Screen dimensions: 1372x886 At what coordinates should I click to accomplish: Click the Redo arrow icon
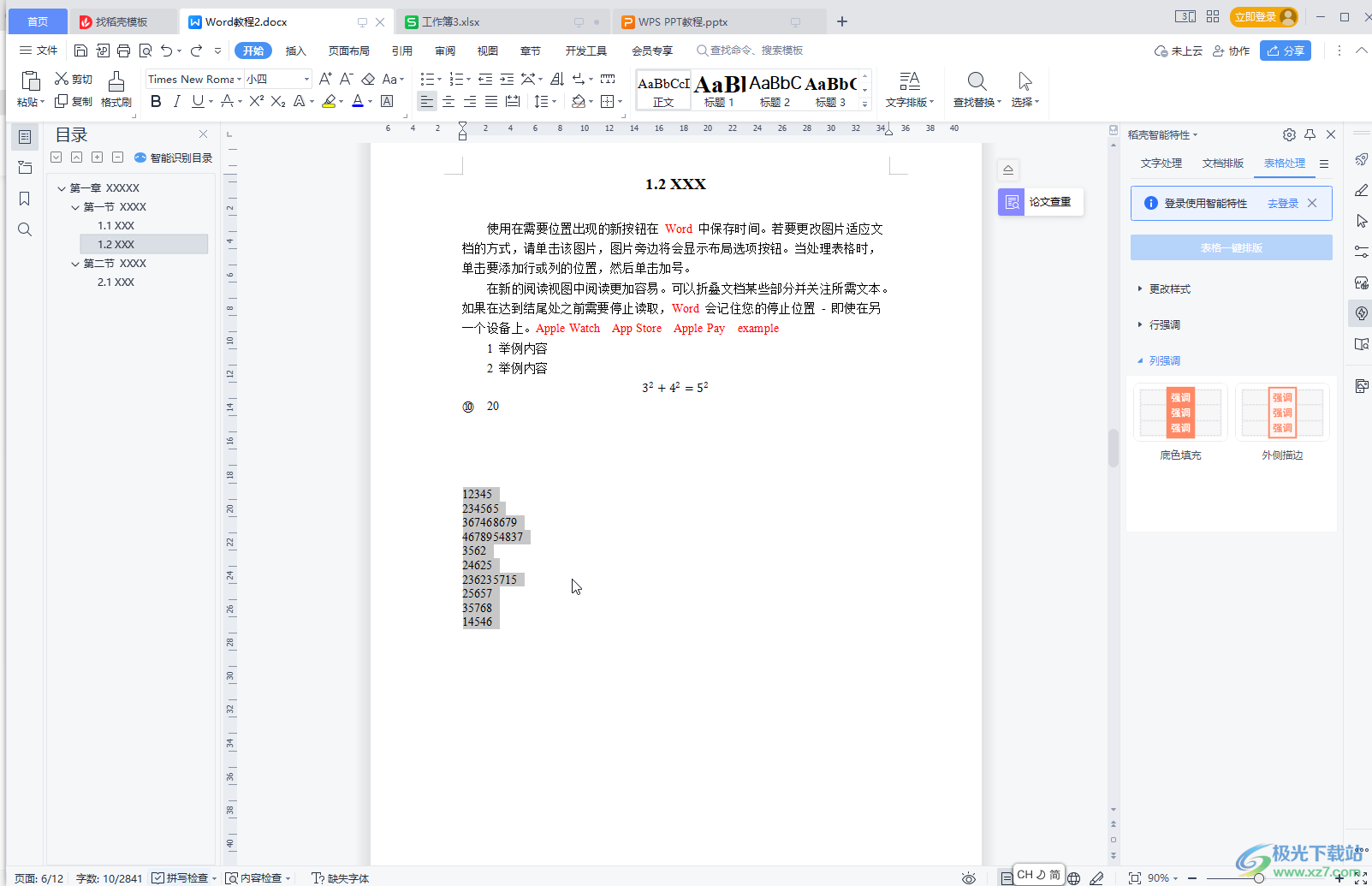[196, 51]
